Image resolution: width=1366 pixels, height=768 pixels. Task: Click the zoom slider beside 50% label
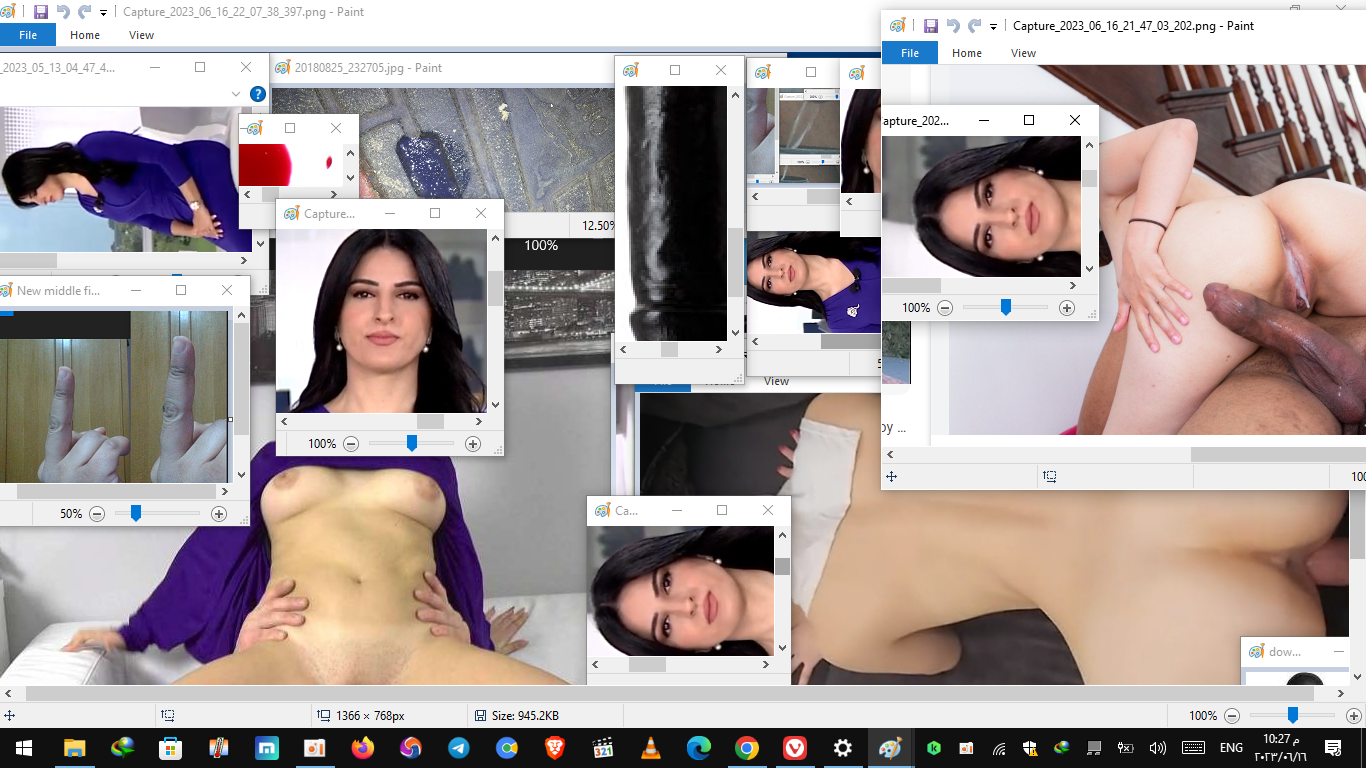pos(136,513)
